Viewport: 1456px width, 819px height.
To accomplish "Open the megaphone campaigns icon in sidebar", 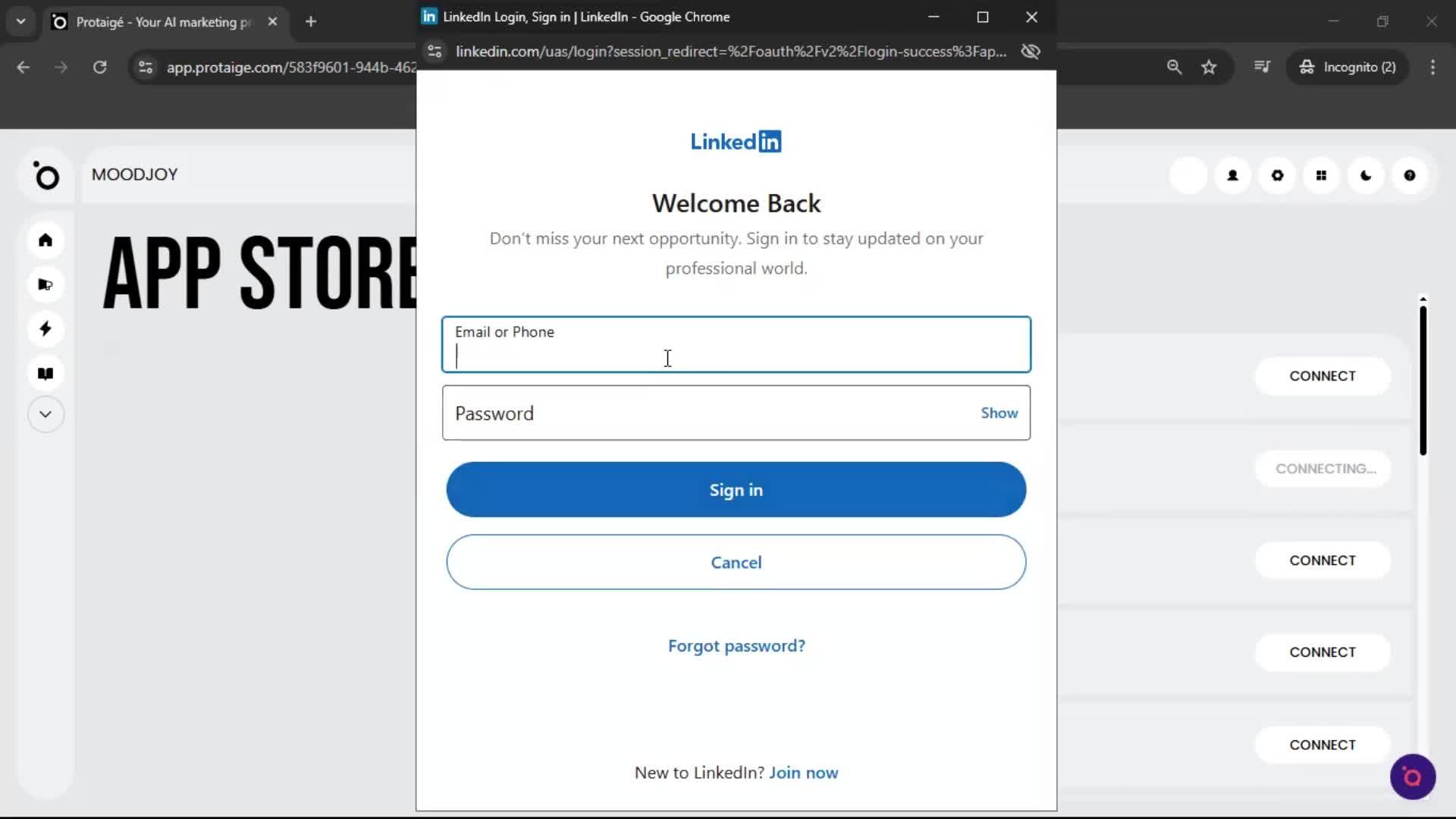I will (x=45, y=284).
